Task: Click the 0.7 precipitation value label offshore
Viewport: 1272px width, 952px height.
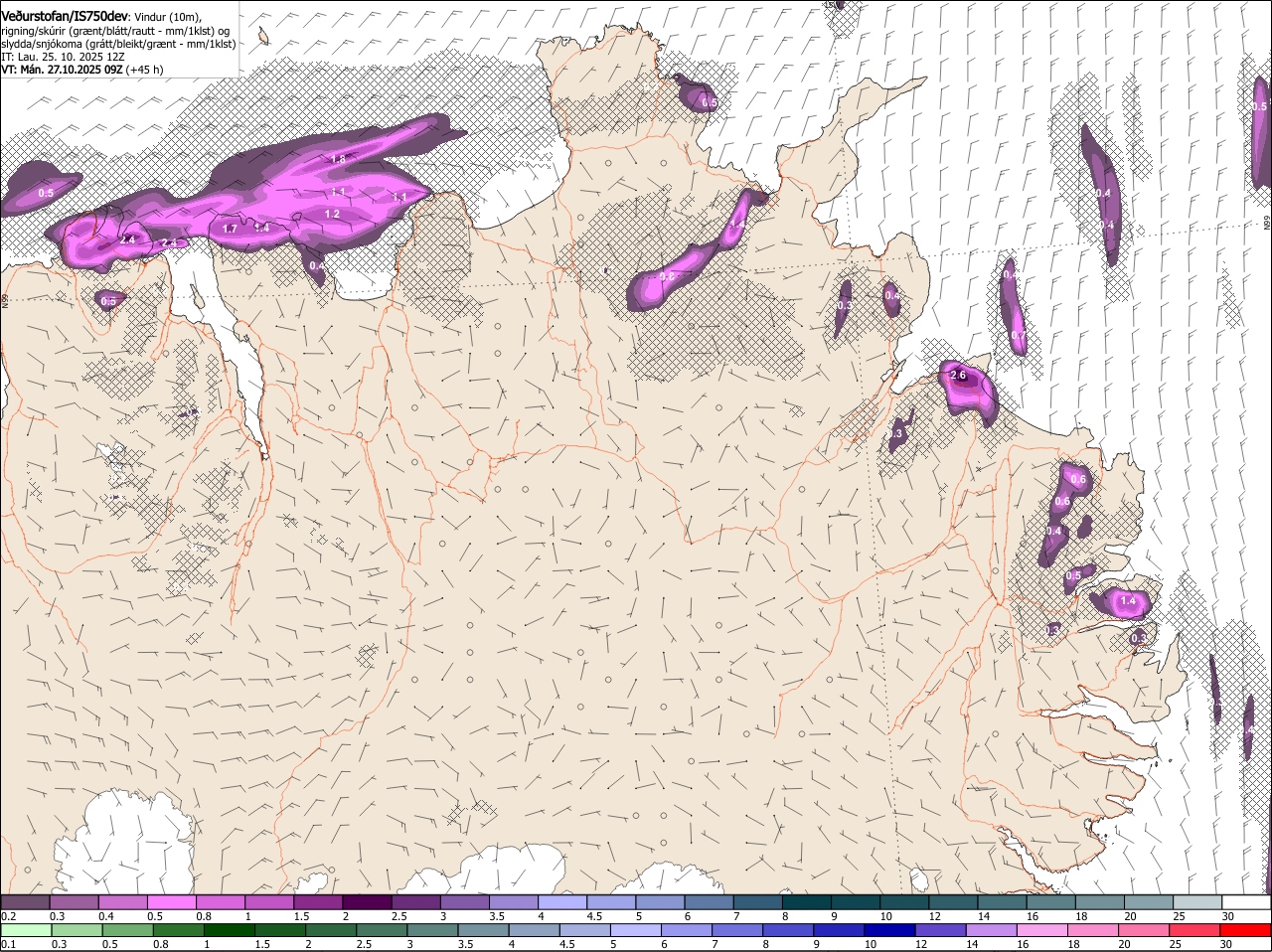Action: (x=1018, y=336)
